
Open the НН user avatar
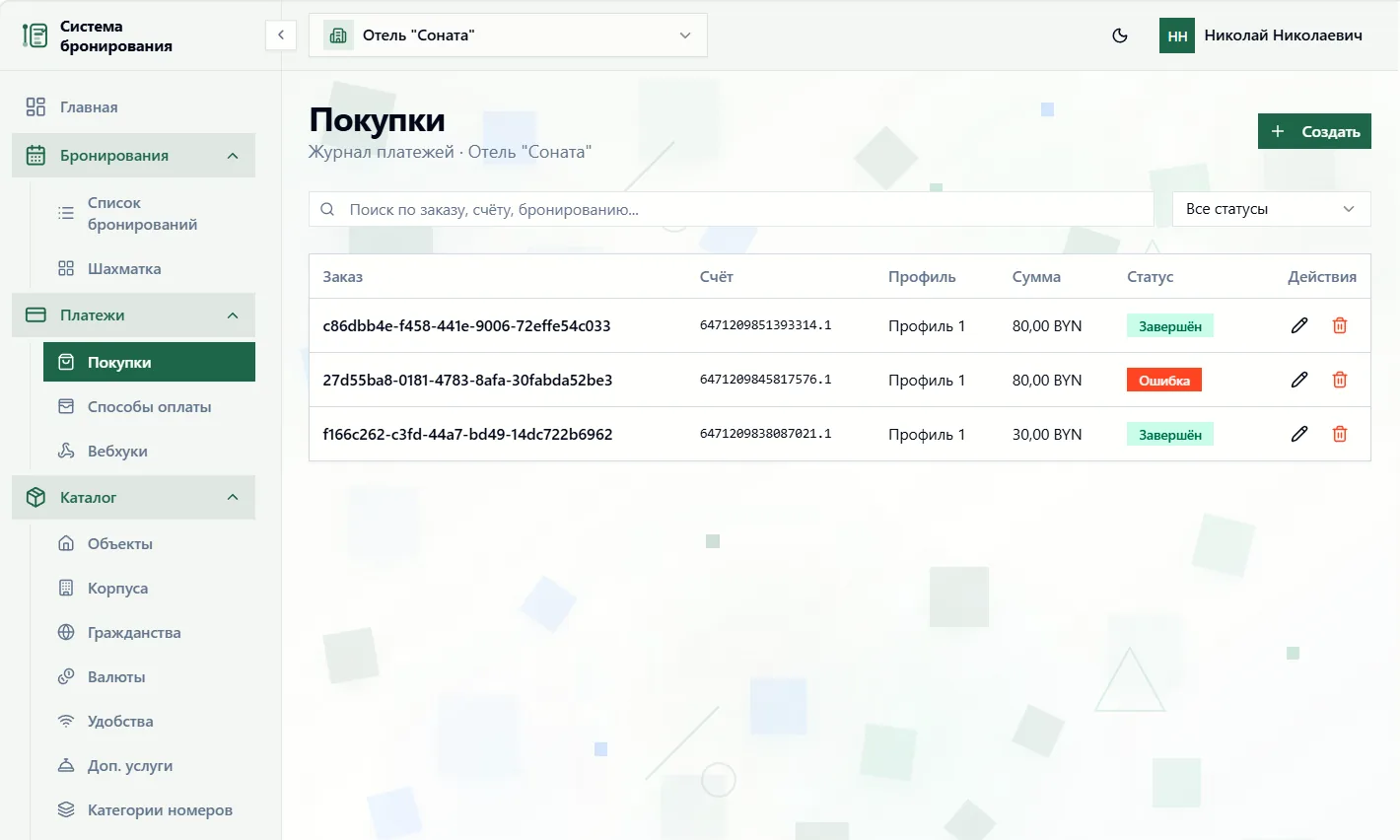pyautogui.click(x=1177, y=35)
